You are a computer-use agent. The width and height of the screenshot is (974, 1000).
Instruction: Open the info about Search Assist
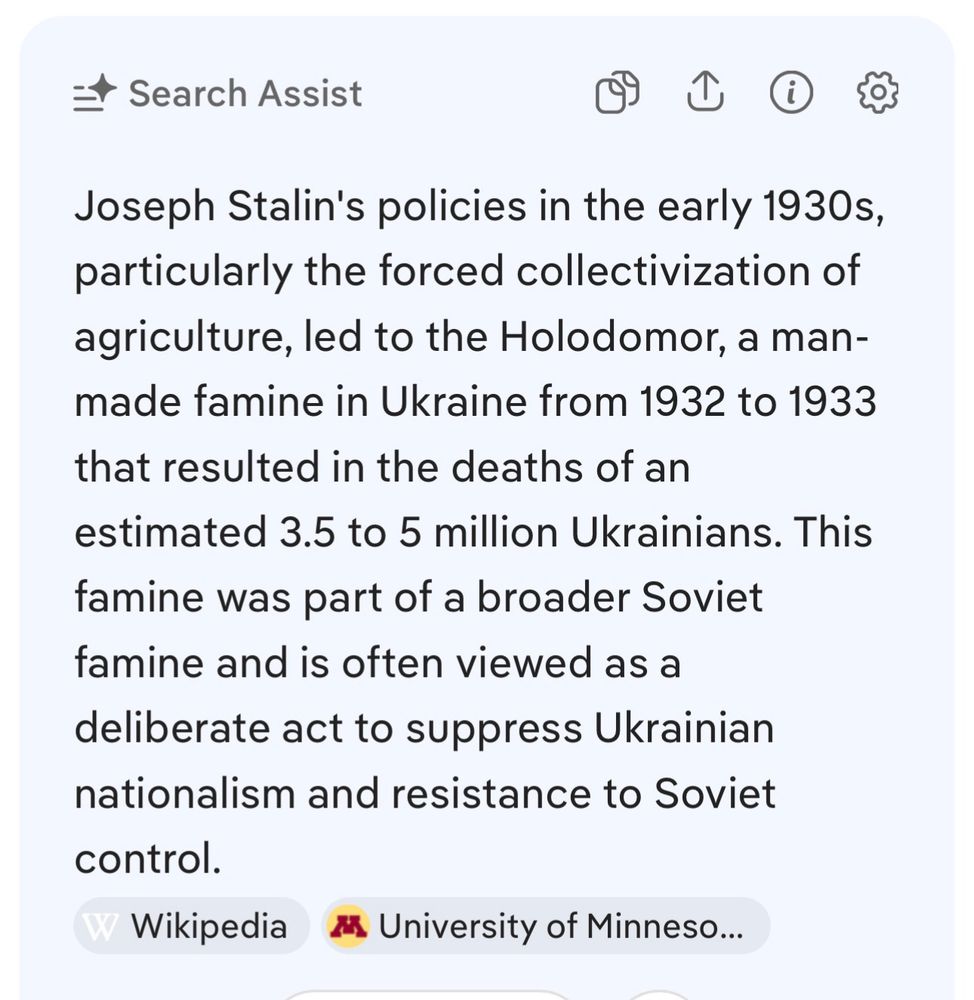pos(791,92)
